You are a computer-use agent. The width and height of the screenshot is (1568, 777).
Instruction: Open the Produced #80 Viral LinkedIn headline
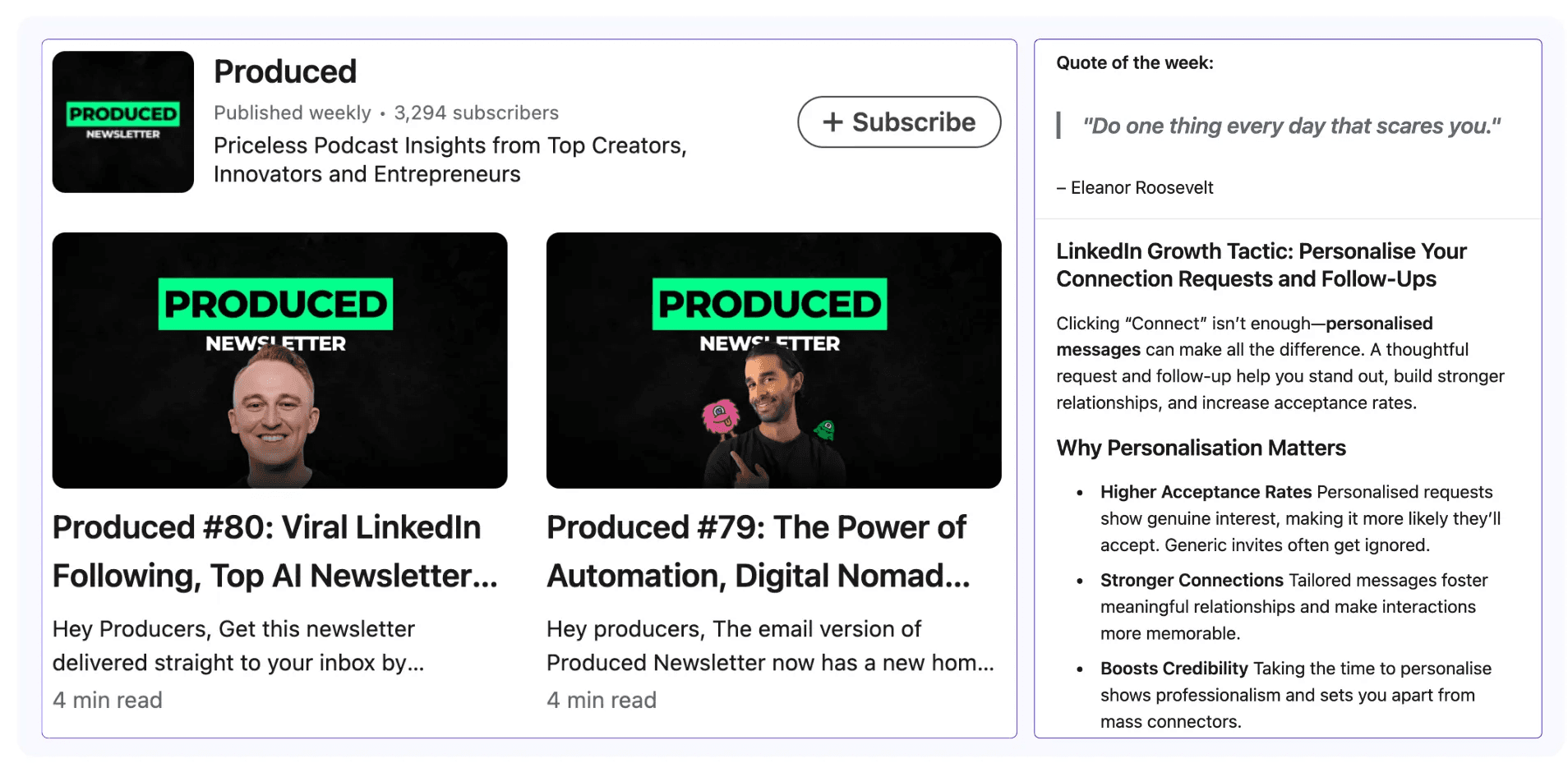click(x=275, y=552)
